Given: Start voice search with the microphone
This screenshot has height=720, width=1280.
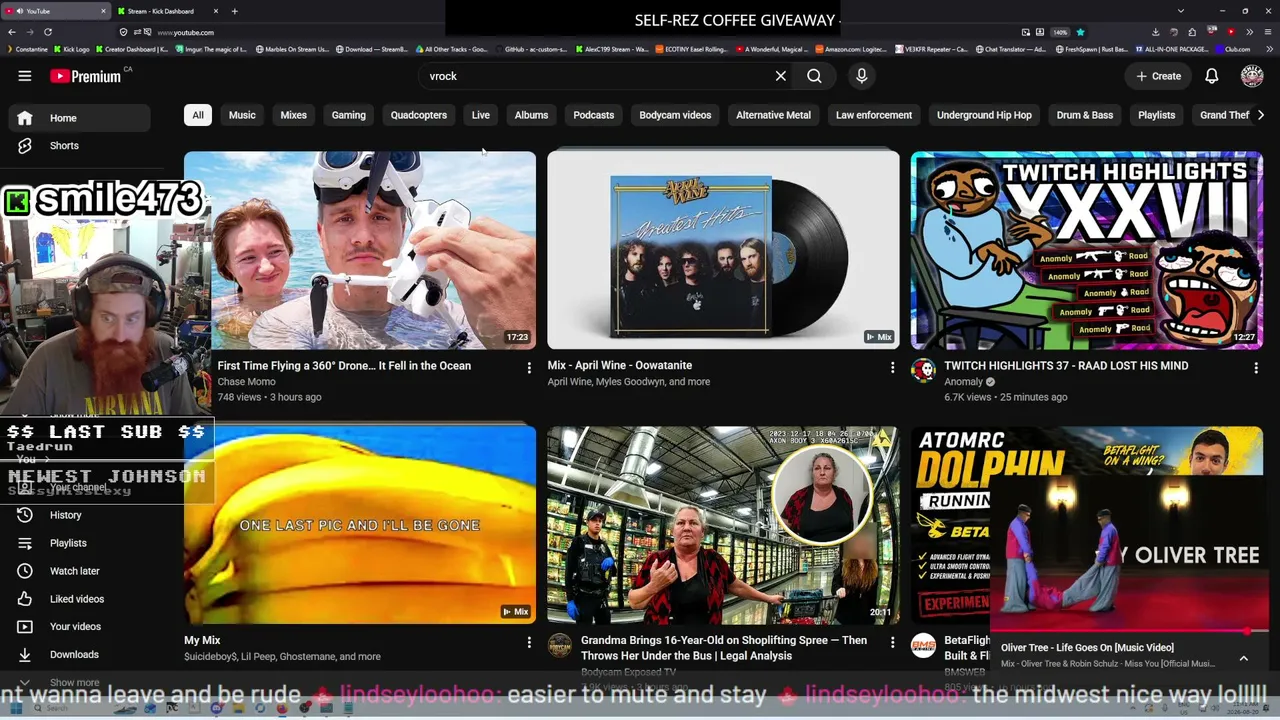Looking at the screenshot, I should (861, 76).
